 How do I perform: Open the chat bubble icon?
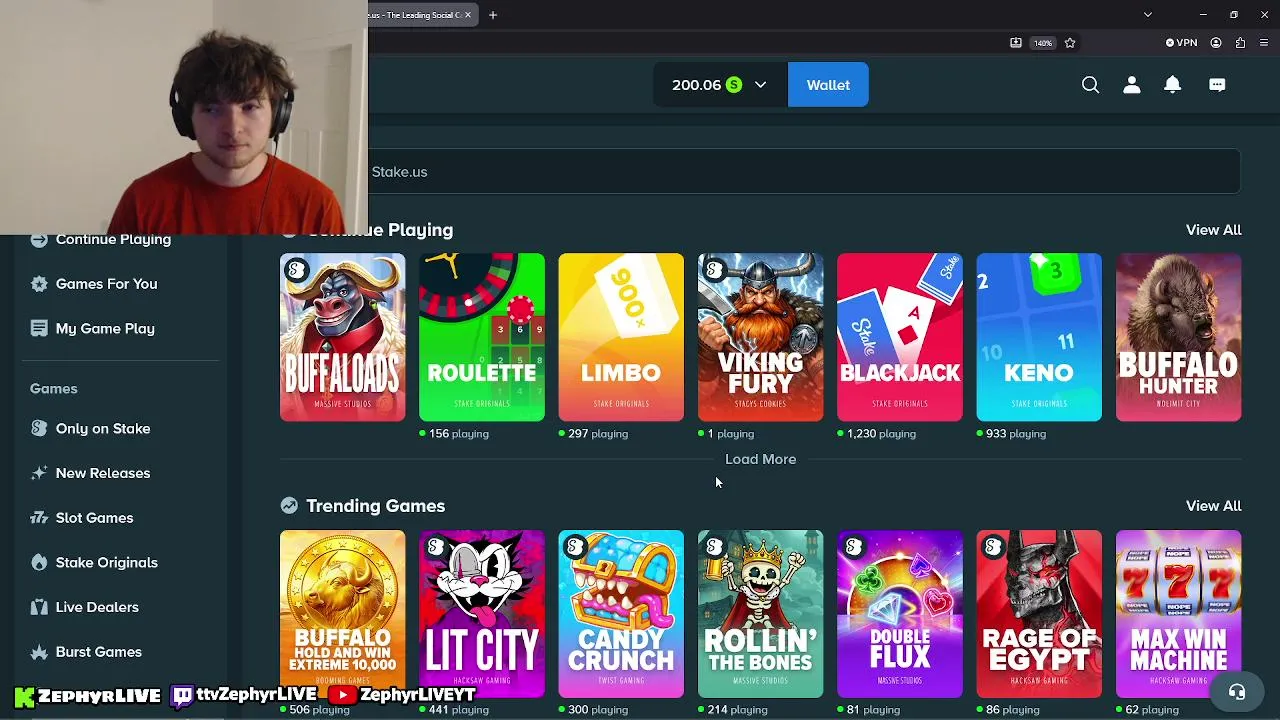[1217, 85]
